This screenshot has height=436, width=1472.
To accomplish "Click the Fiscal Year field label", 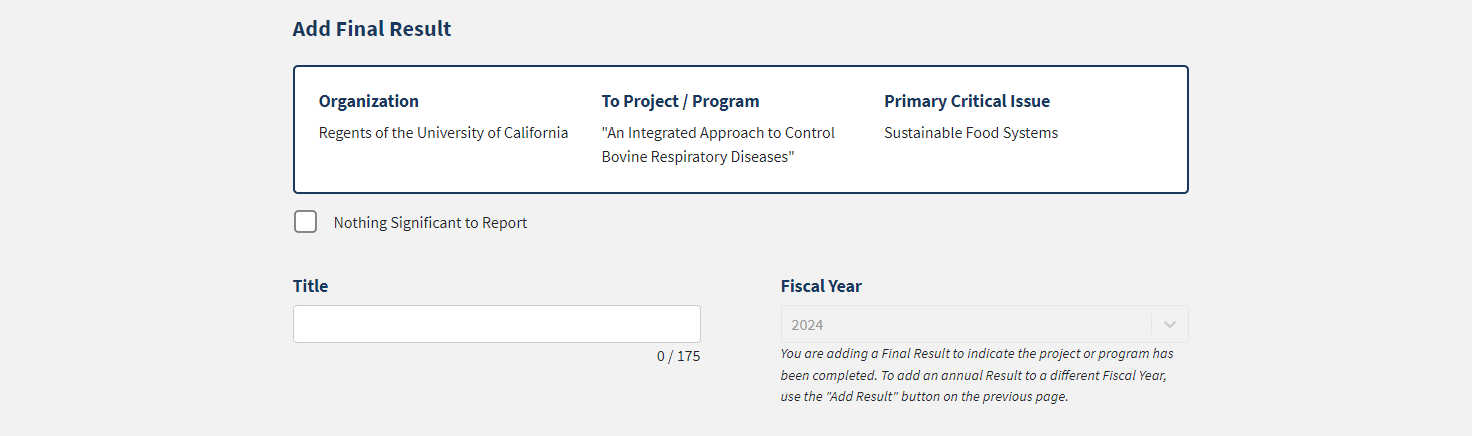I will click(x=821, y=286).
